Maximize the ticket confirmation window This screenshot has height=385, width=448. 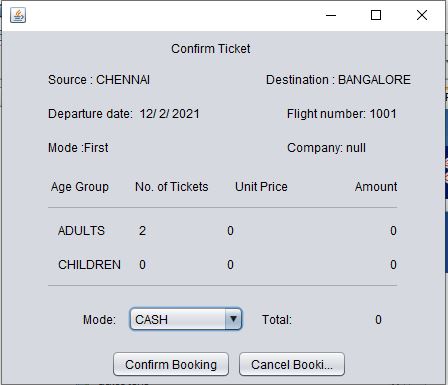click(376, 15)
